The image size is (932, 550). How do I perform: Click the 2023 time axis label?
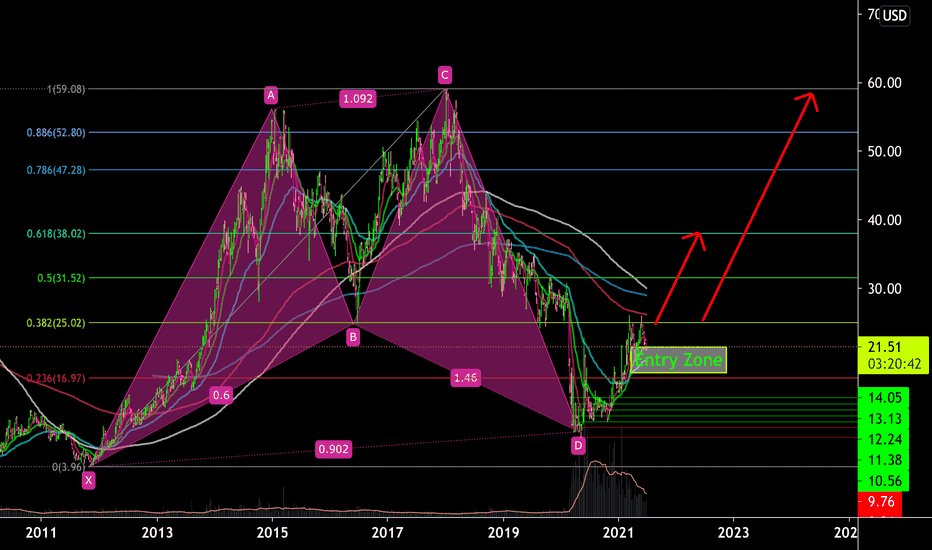pos(733,533)
